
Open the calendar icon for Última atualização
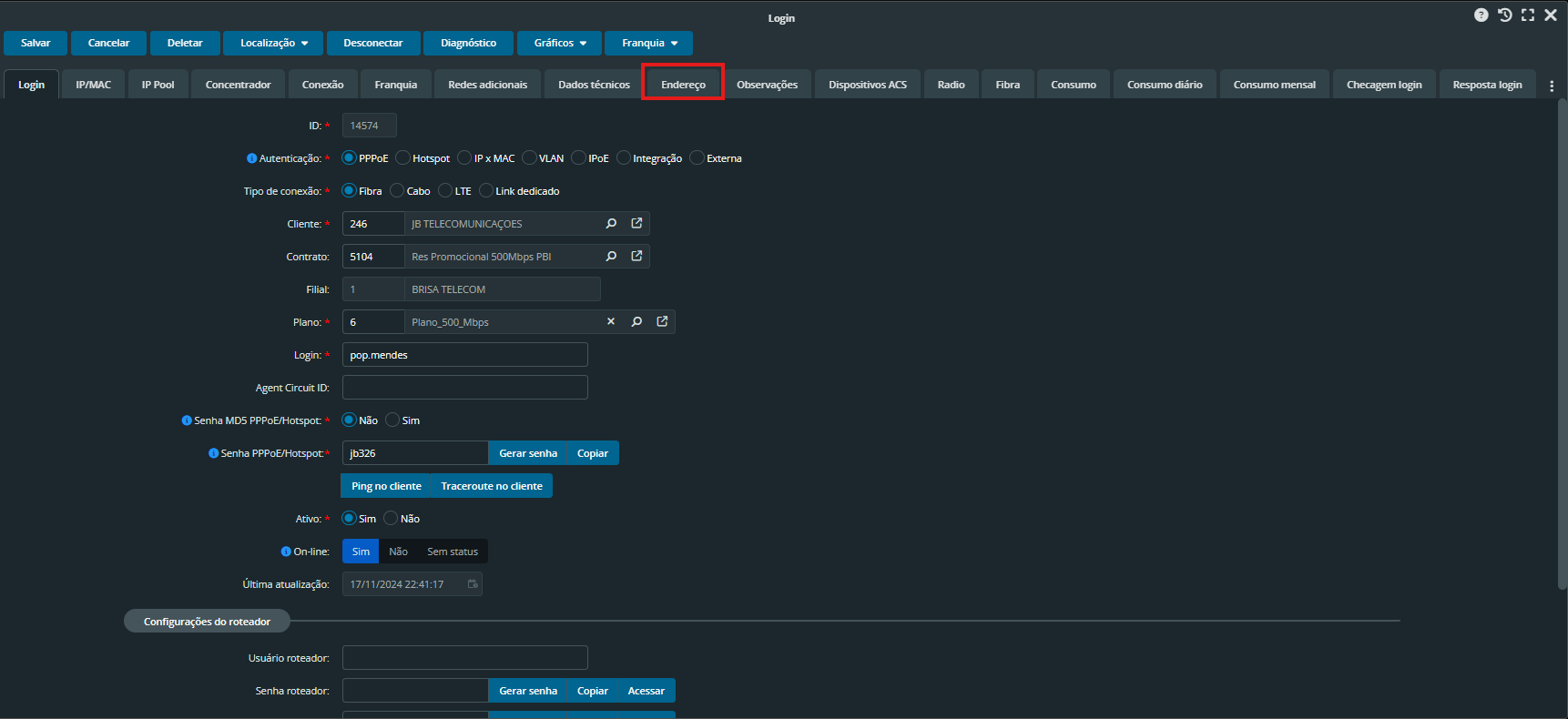473,584
